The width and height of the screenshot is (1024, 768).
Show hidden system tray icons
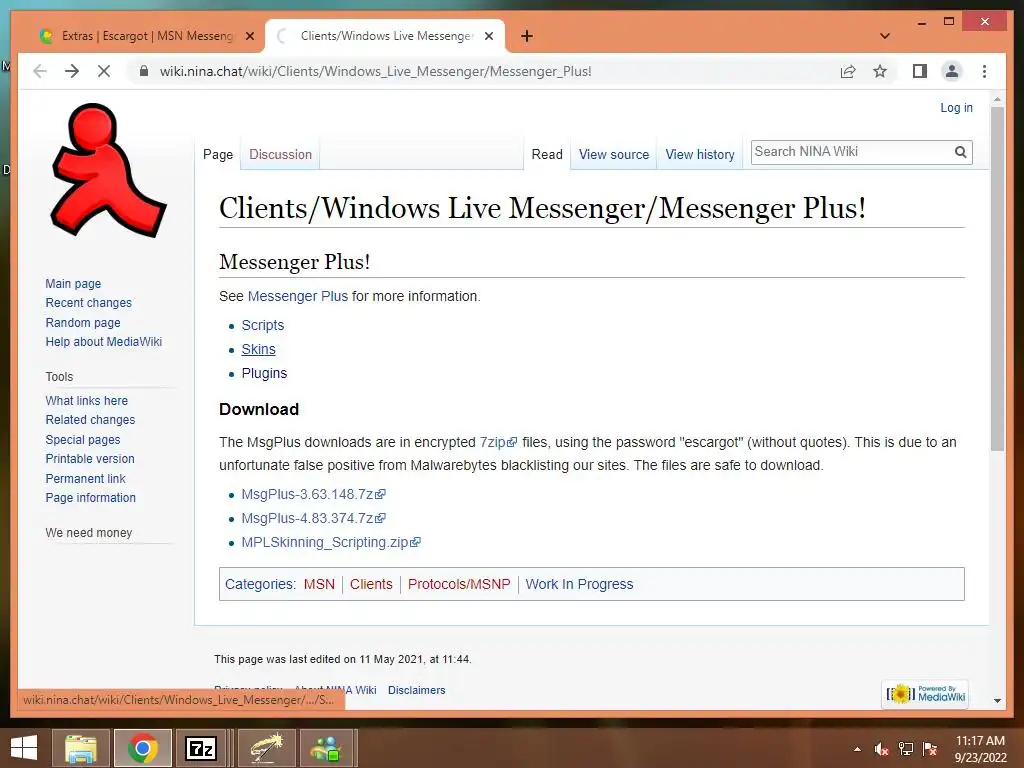tap(857, 749)
